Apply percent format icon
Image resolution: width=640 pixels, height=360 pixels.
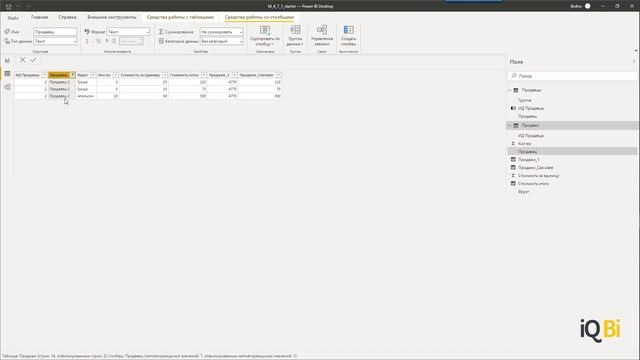98,41
